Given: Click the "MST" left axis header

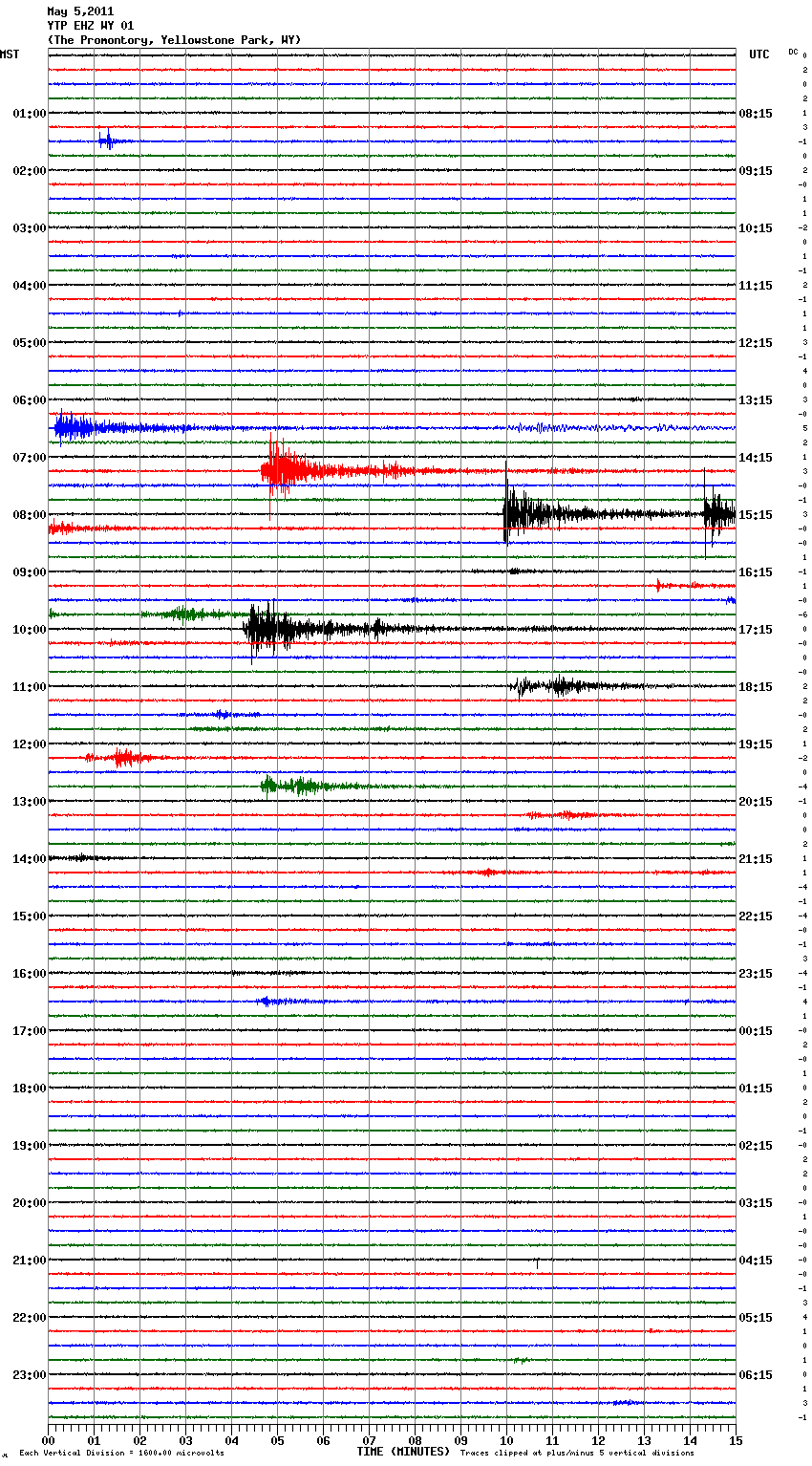Looking at the screenshot, I should pos(10,54).
